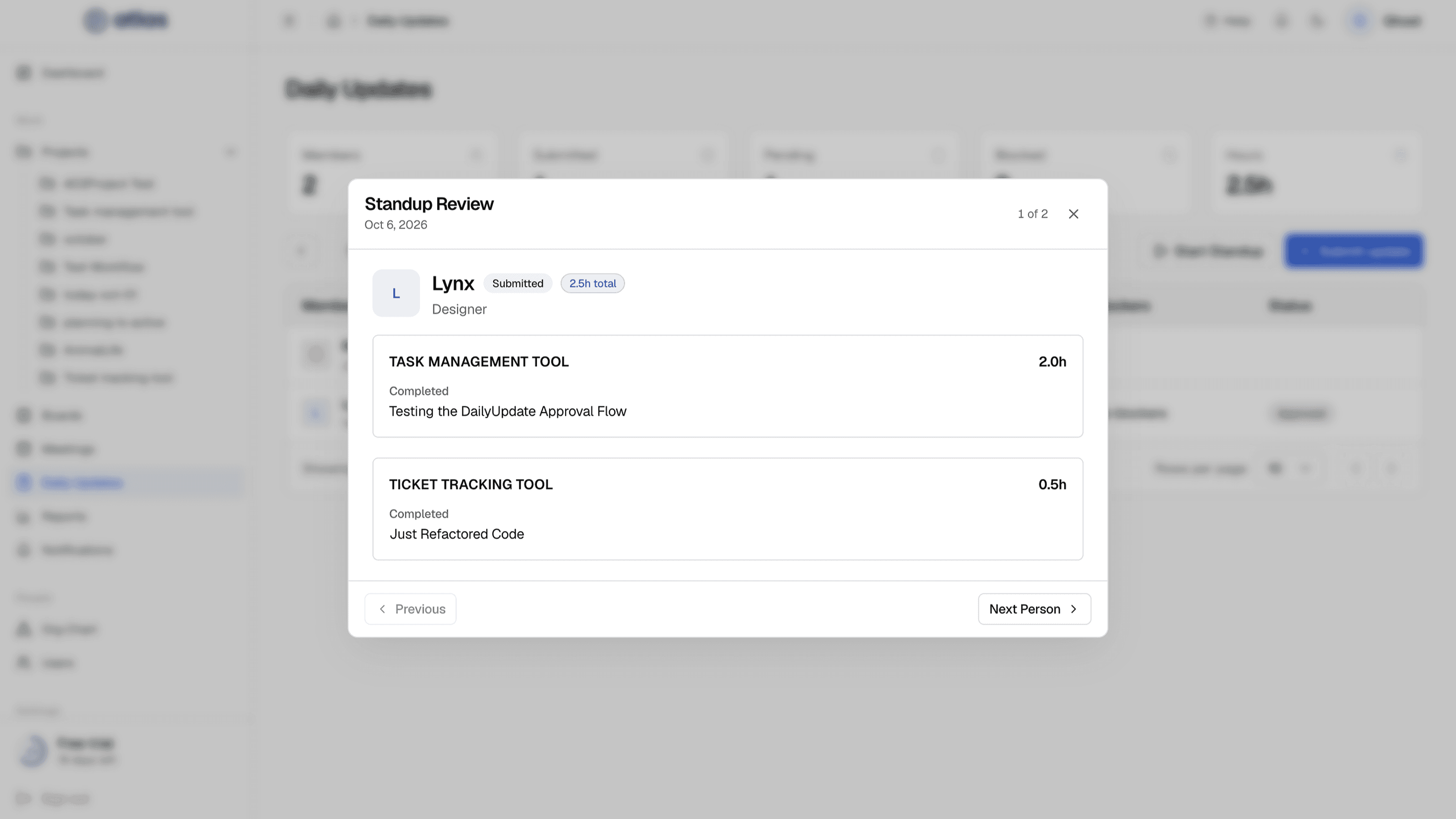
Task: Click Completed label in Task Management card
Action: pyautogui.click(x=419, y=391)
